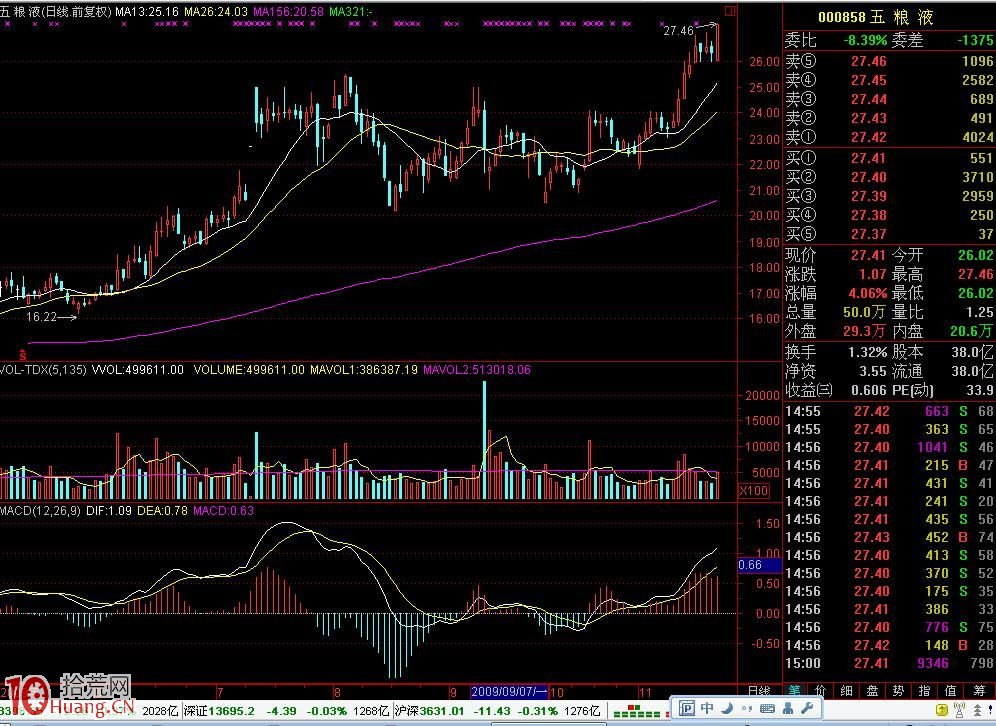
Task: Click the MA156:20.58 indicator label
Action: point(288,11)
